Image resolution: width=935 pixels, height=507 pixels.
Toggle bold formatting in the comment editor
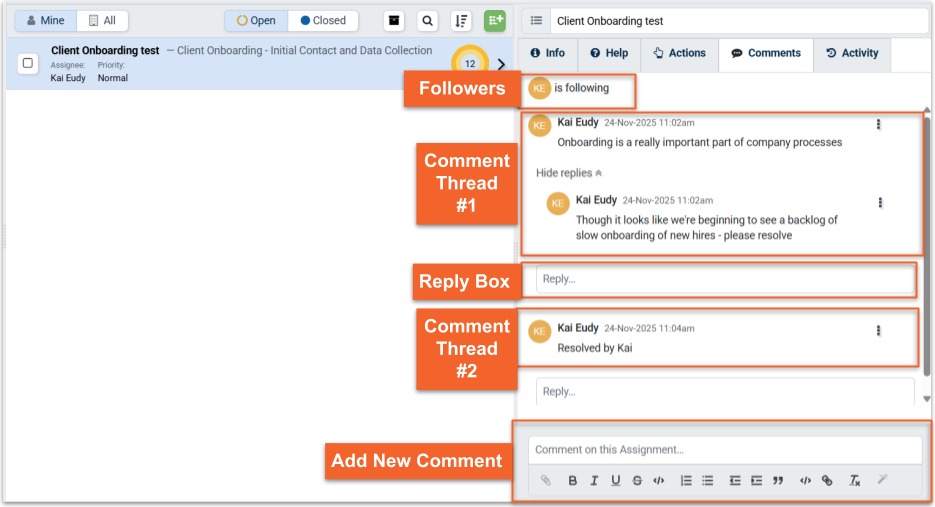coord(572,480)
